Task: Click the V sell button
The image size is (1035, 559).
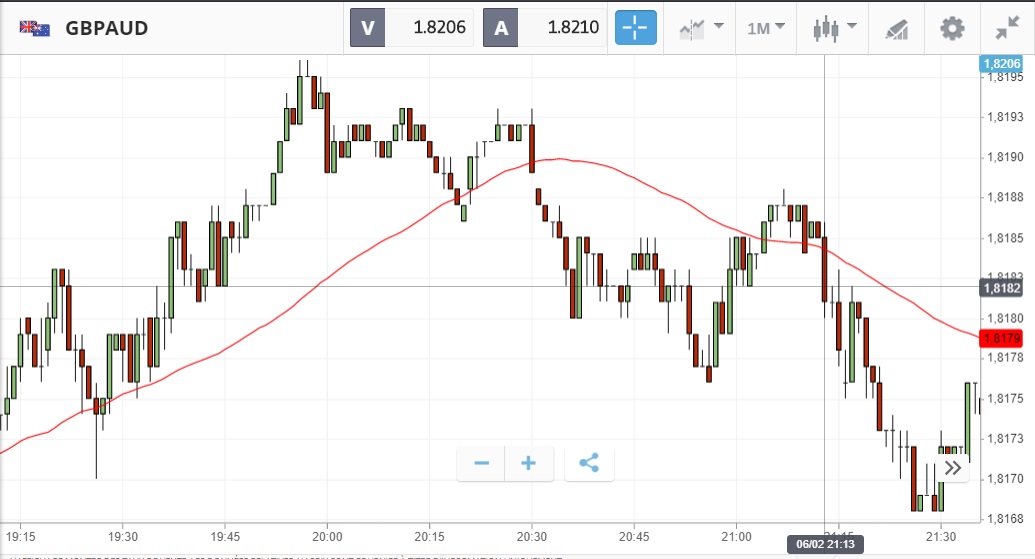Action: [367, 27]
